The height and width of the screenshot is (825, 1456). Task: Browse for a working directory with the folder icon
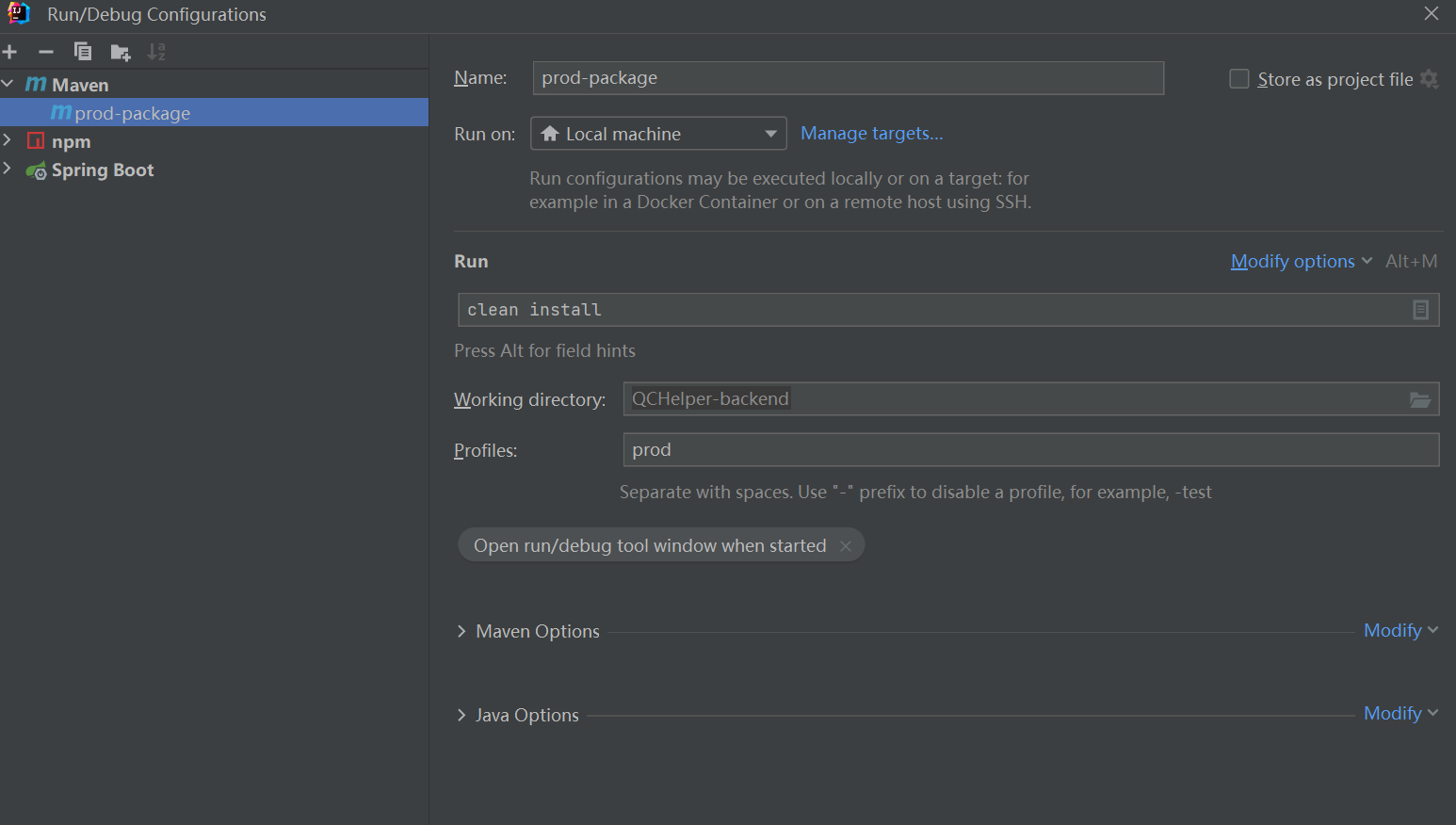click(x=1419, y=399)
